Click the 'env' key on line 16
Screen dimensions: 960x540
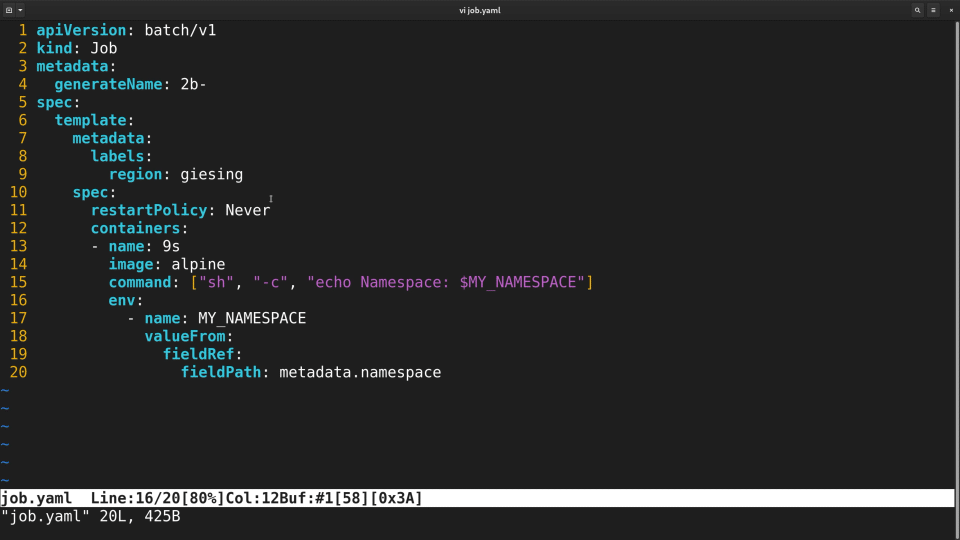pos(121,300)
